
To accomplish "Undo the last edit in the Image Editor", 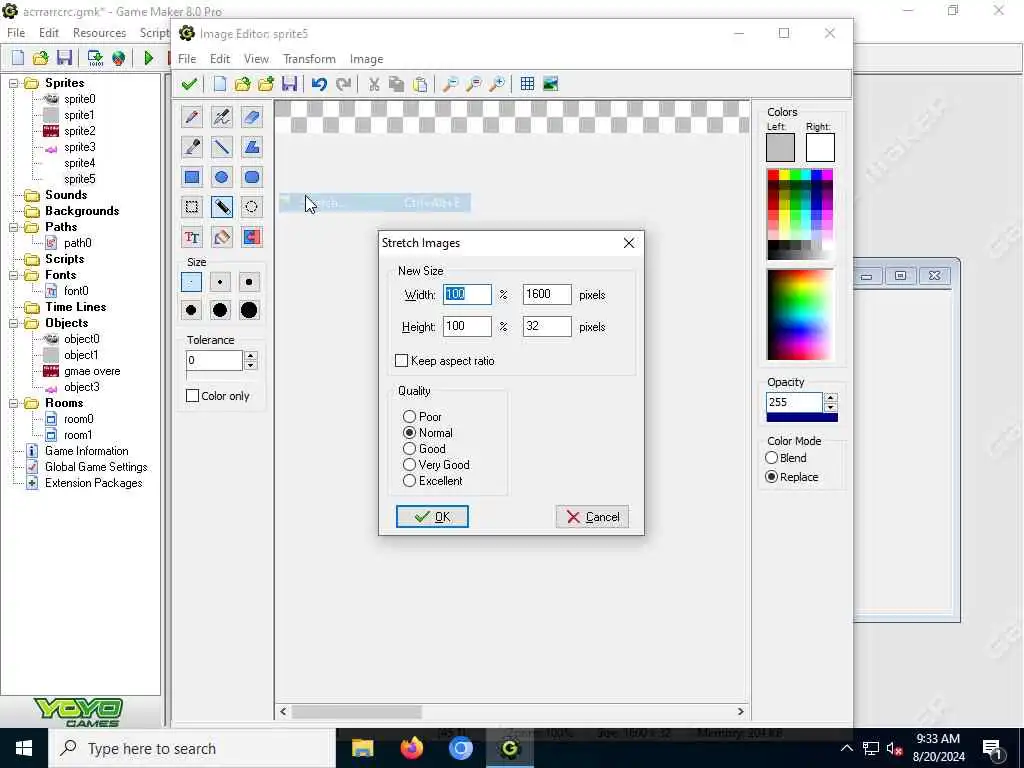I will click(319, 84).
